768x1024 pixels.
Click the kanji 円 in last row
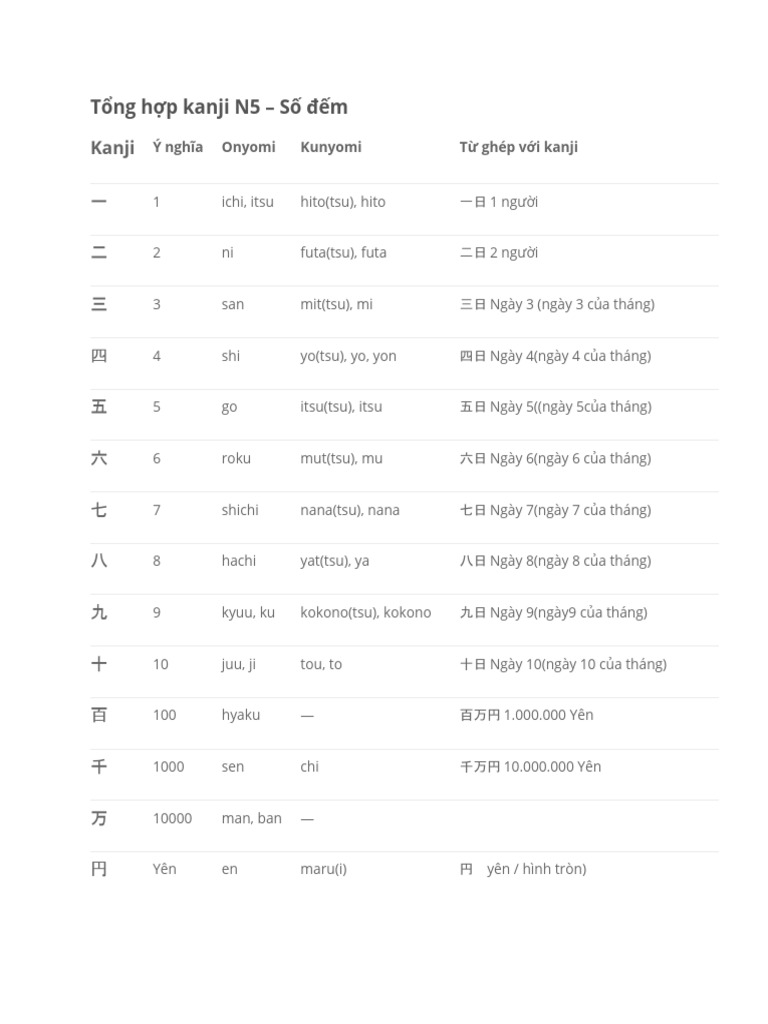[x=99, y=869]
